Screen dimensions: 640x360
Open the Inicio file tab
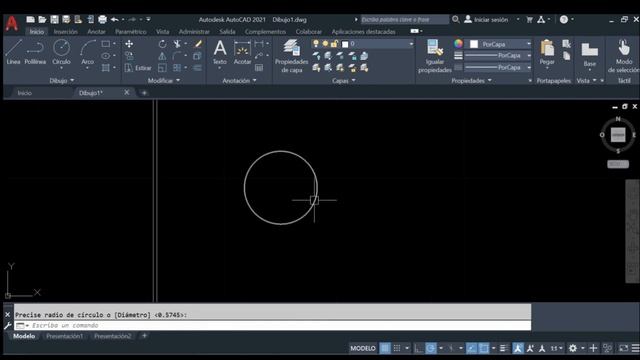pyautogui.click(x=24, y=93)
